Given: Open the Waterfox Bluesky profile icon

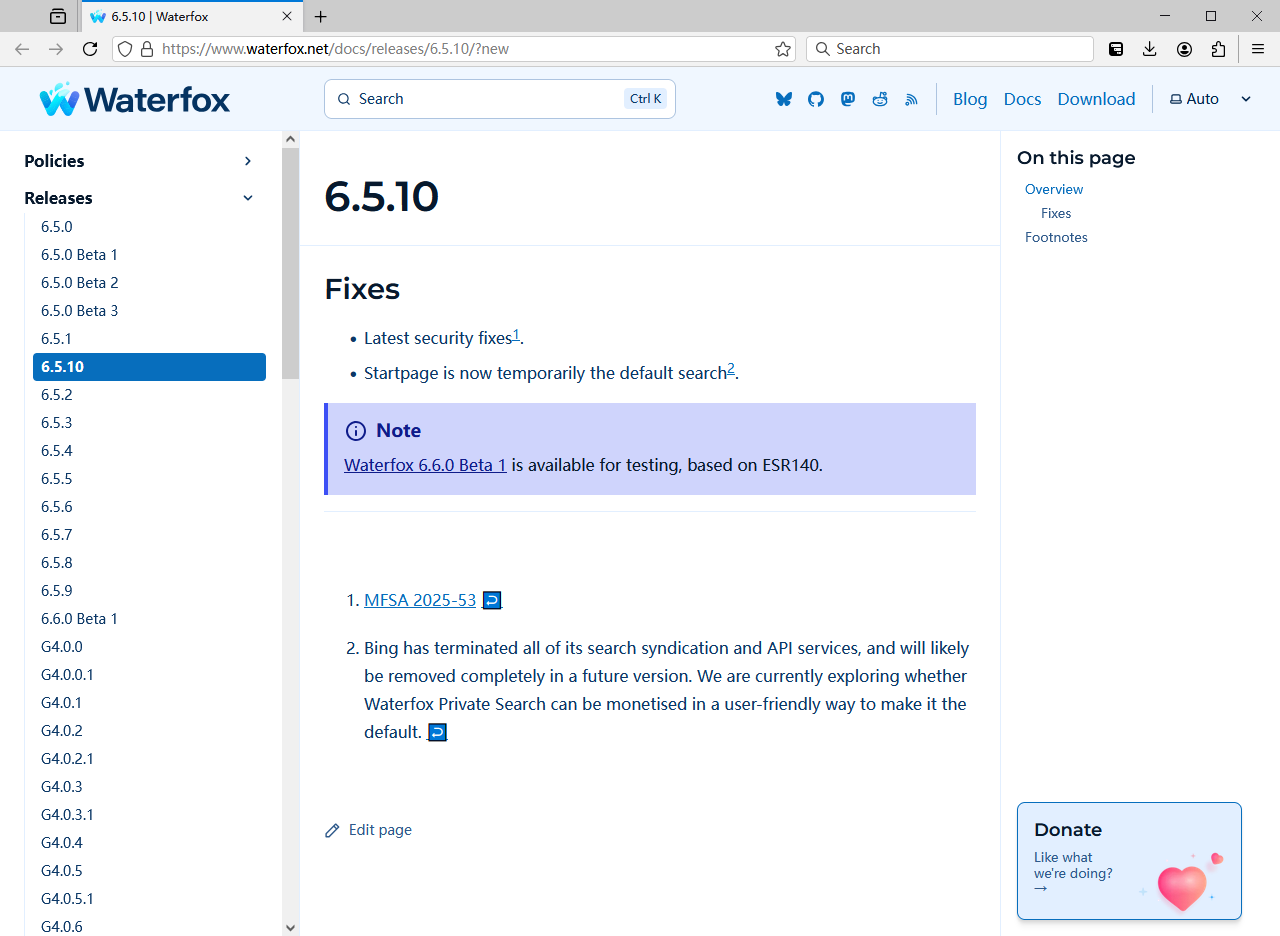Looking at the screenshot, I should tap(784, 99).
